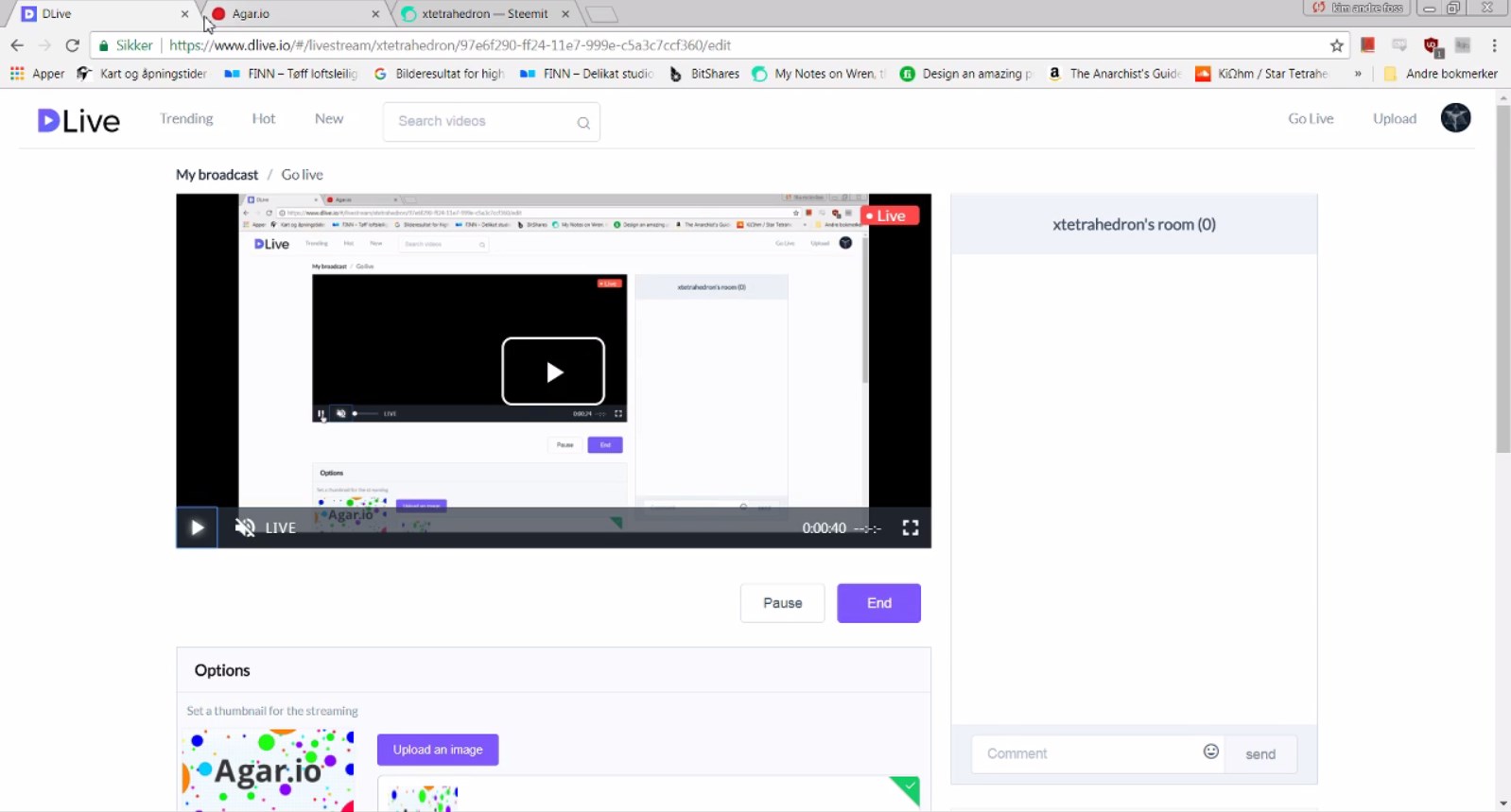
Task: Click the secure lock icon in address bar
Action: 104,45
